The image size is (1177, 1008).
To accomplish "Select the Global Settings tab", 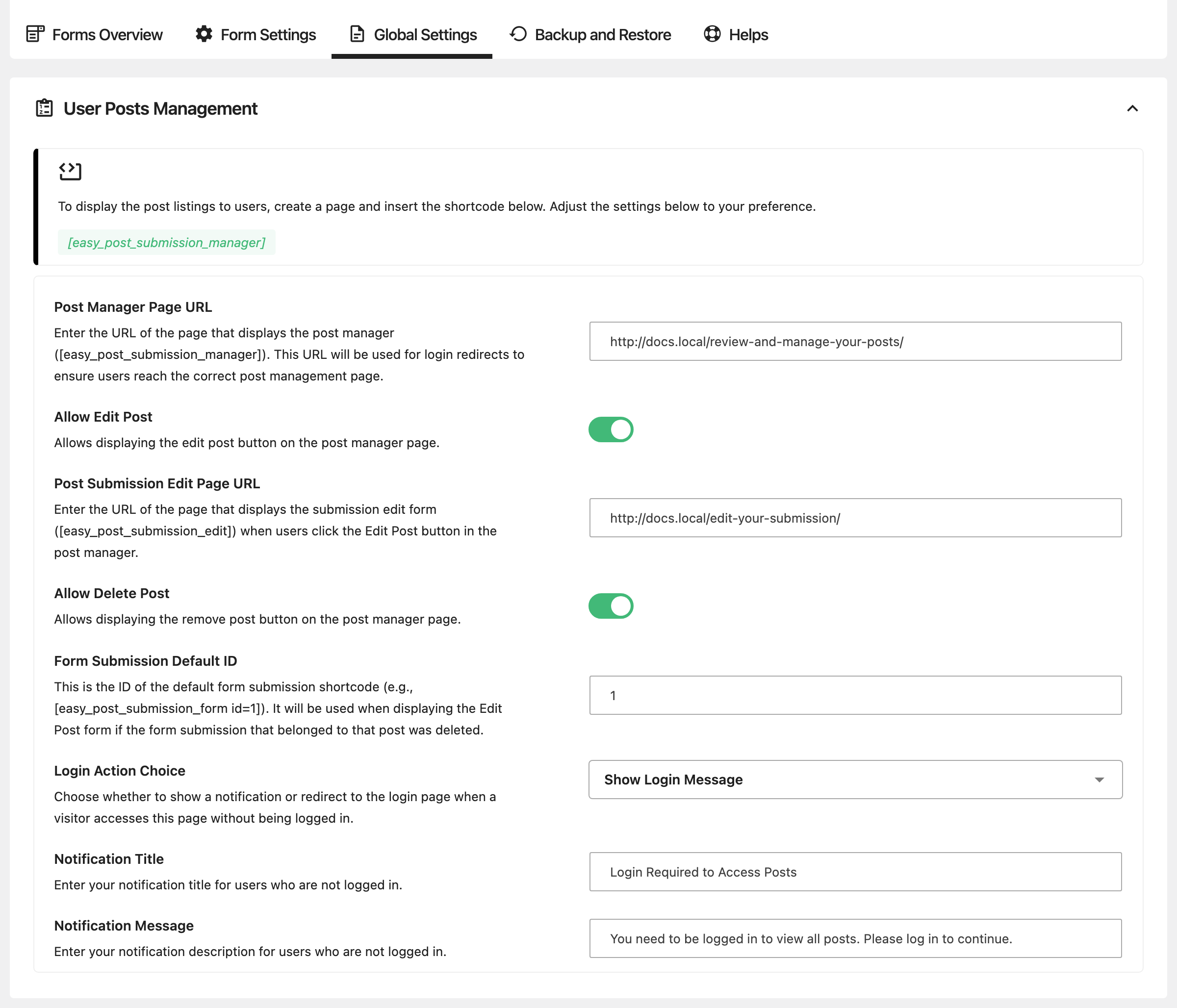I will [x=412, y=35].
